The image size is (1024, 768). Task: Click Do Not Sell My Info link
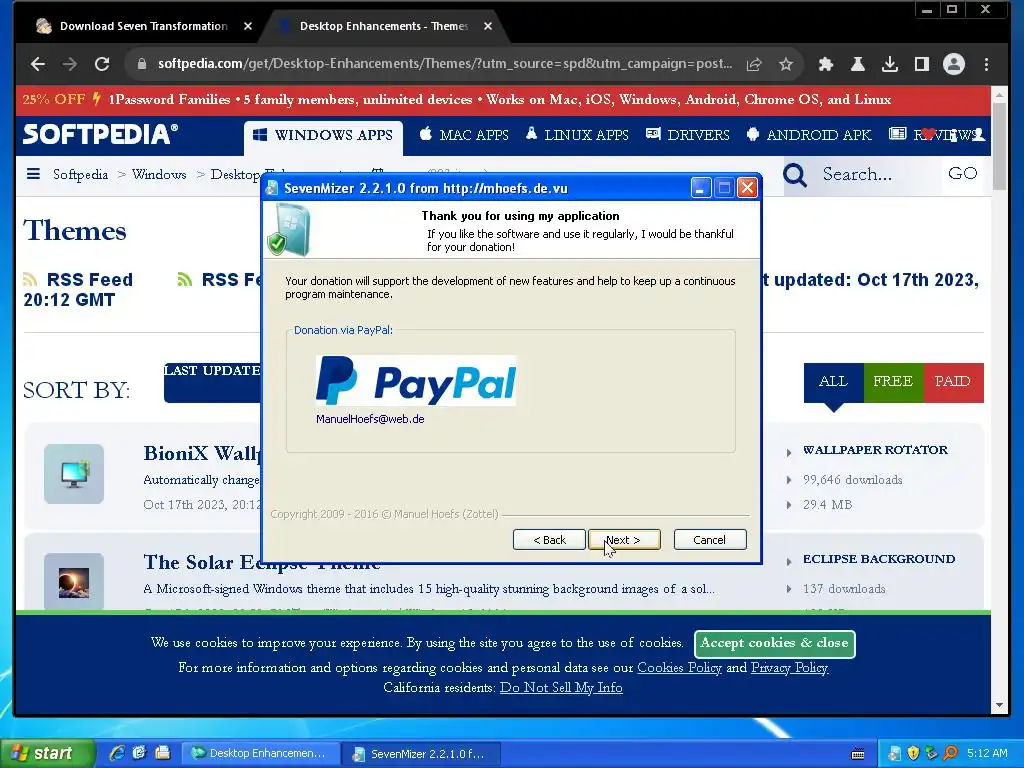coord(561,688)
